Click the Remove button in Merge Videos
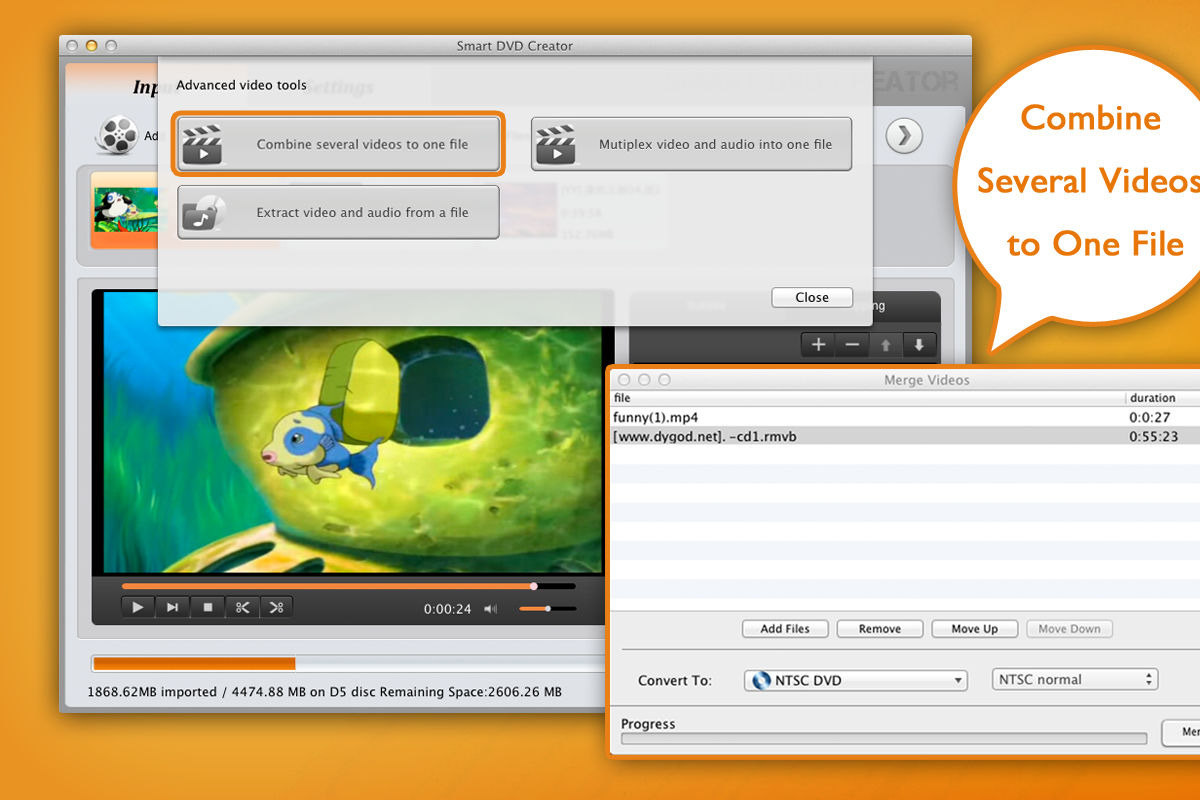 point(880,629)
